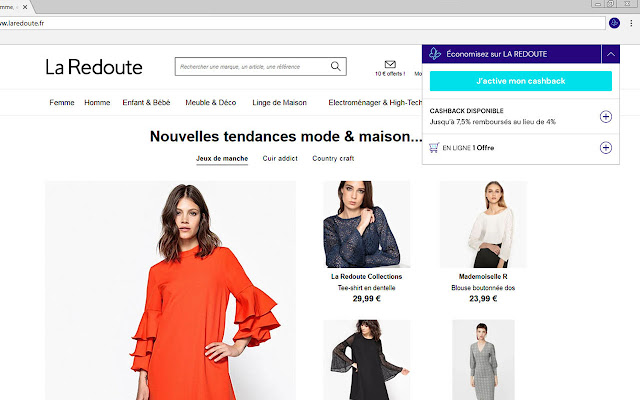Click the 23,99 € price

[x=483, y=299]
